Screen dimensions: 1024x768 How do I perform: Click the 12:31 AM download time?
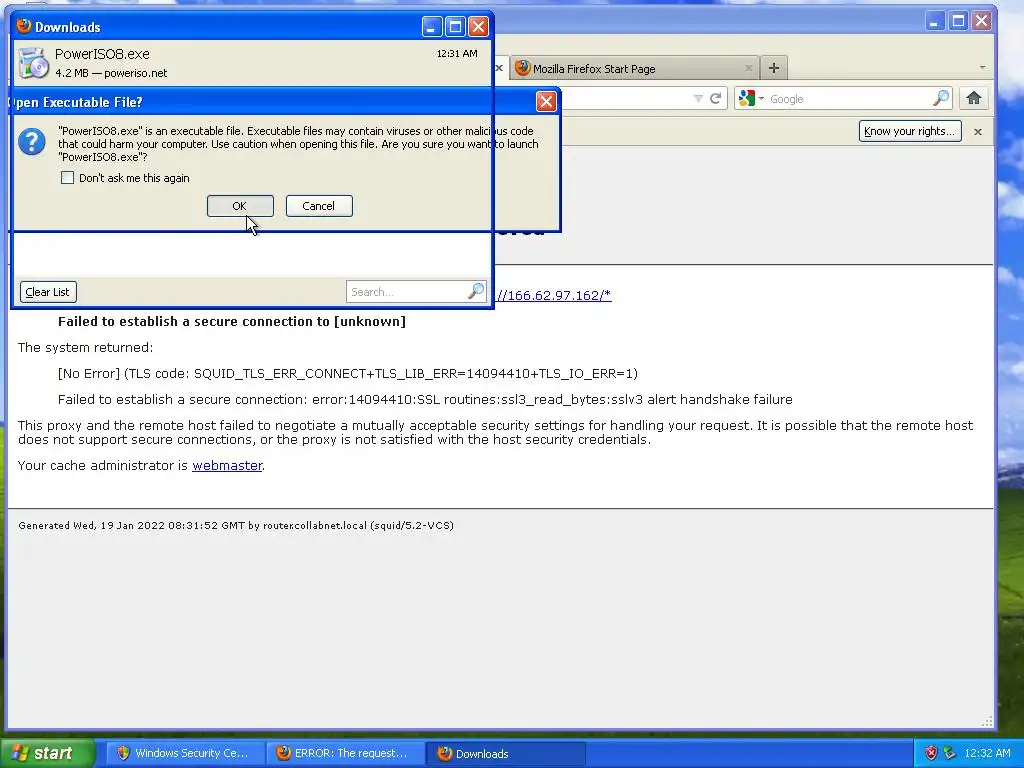[456, 54]
